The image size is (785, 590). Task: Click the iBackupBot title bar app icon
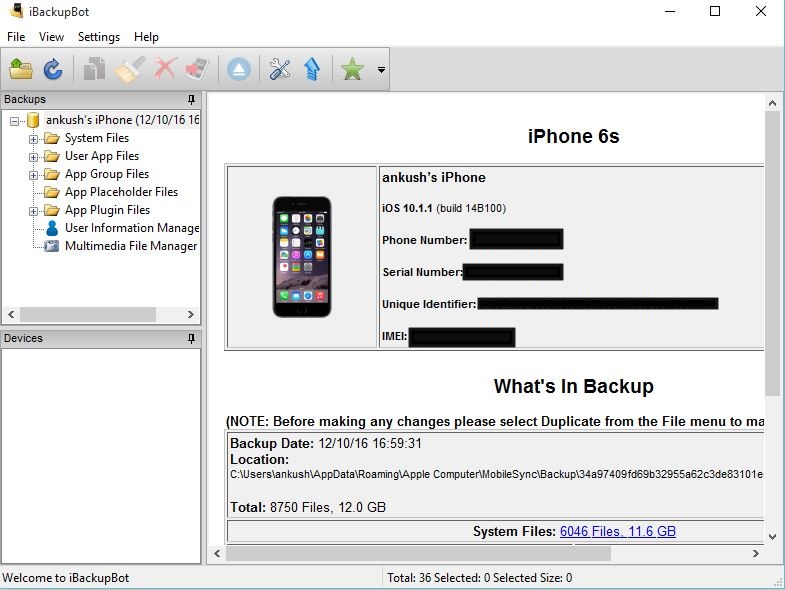pos(17,11)
